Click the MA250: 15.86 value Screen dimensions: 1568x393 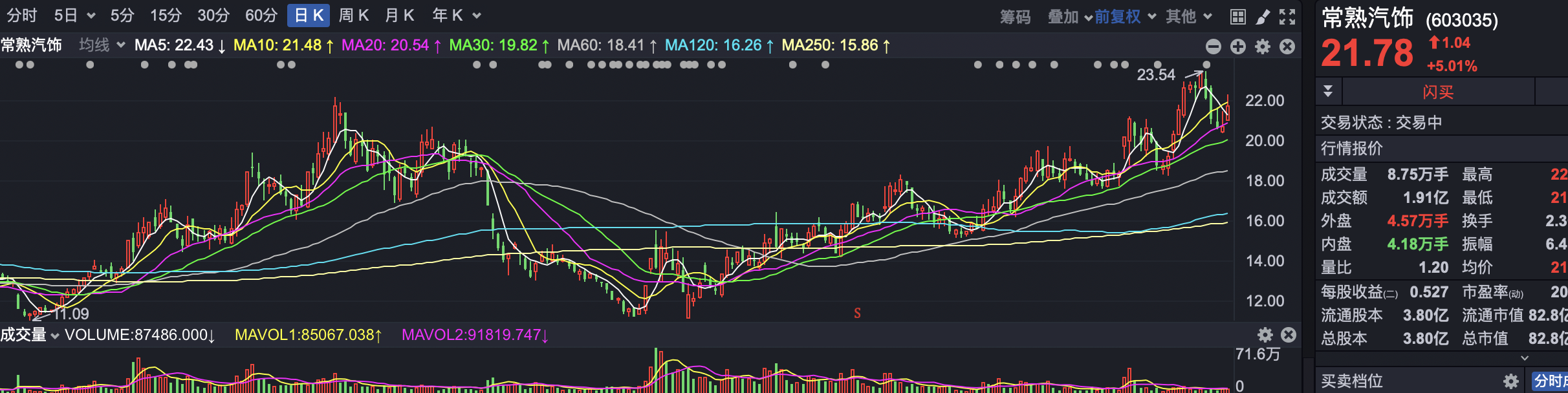pos(836,45)
